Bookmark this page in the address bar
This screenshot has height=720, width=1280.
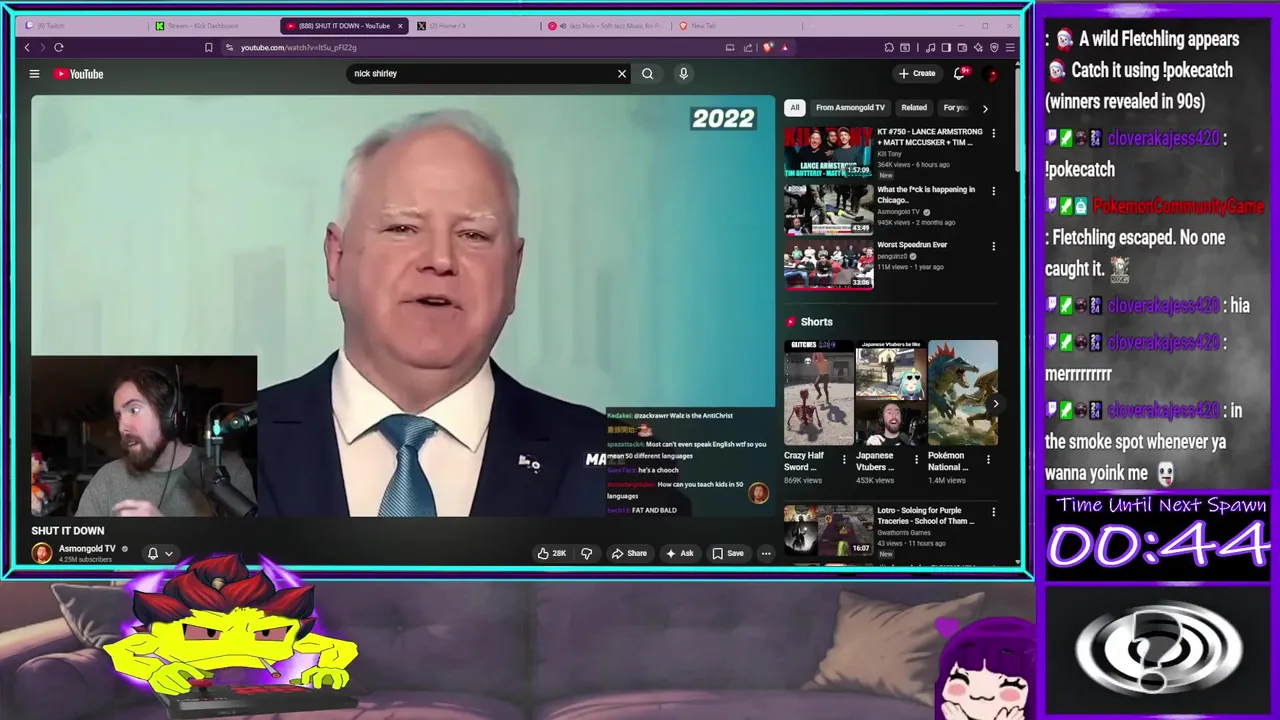pos(208,47)
